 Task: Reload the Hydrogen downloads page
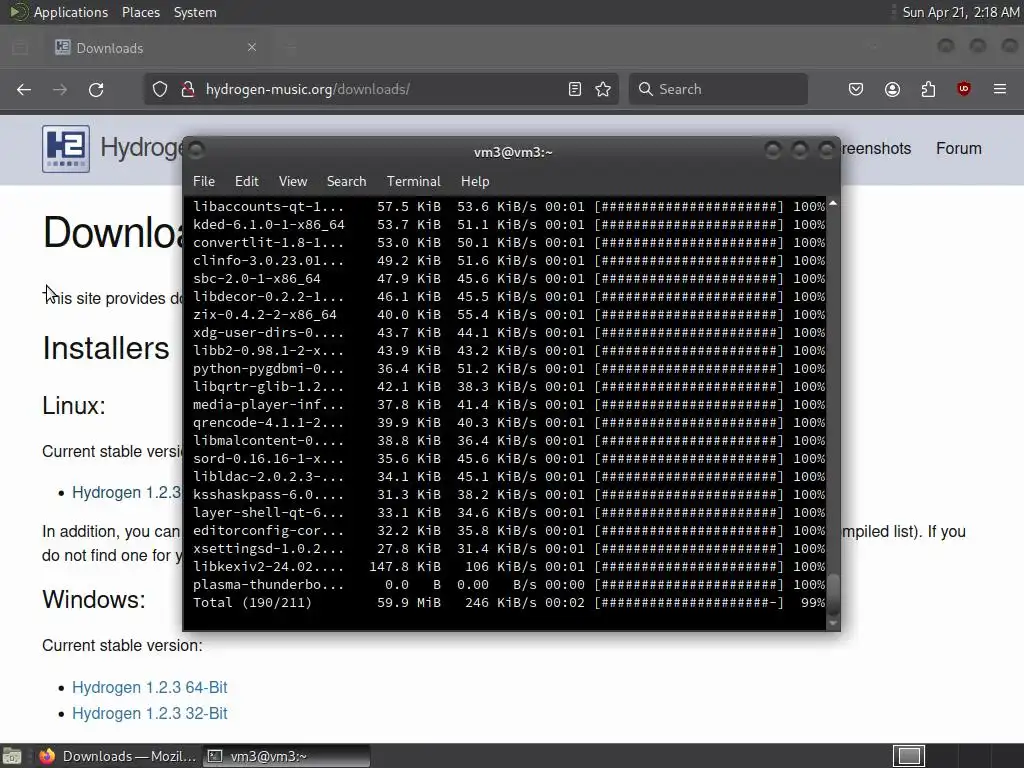tap(96, 89)
